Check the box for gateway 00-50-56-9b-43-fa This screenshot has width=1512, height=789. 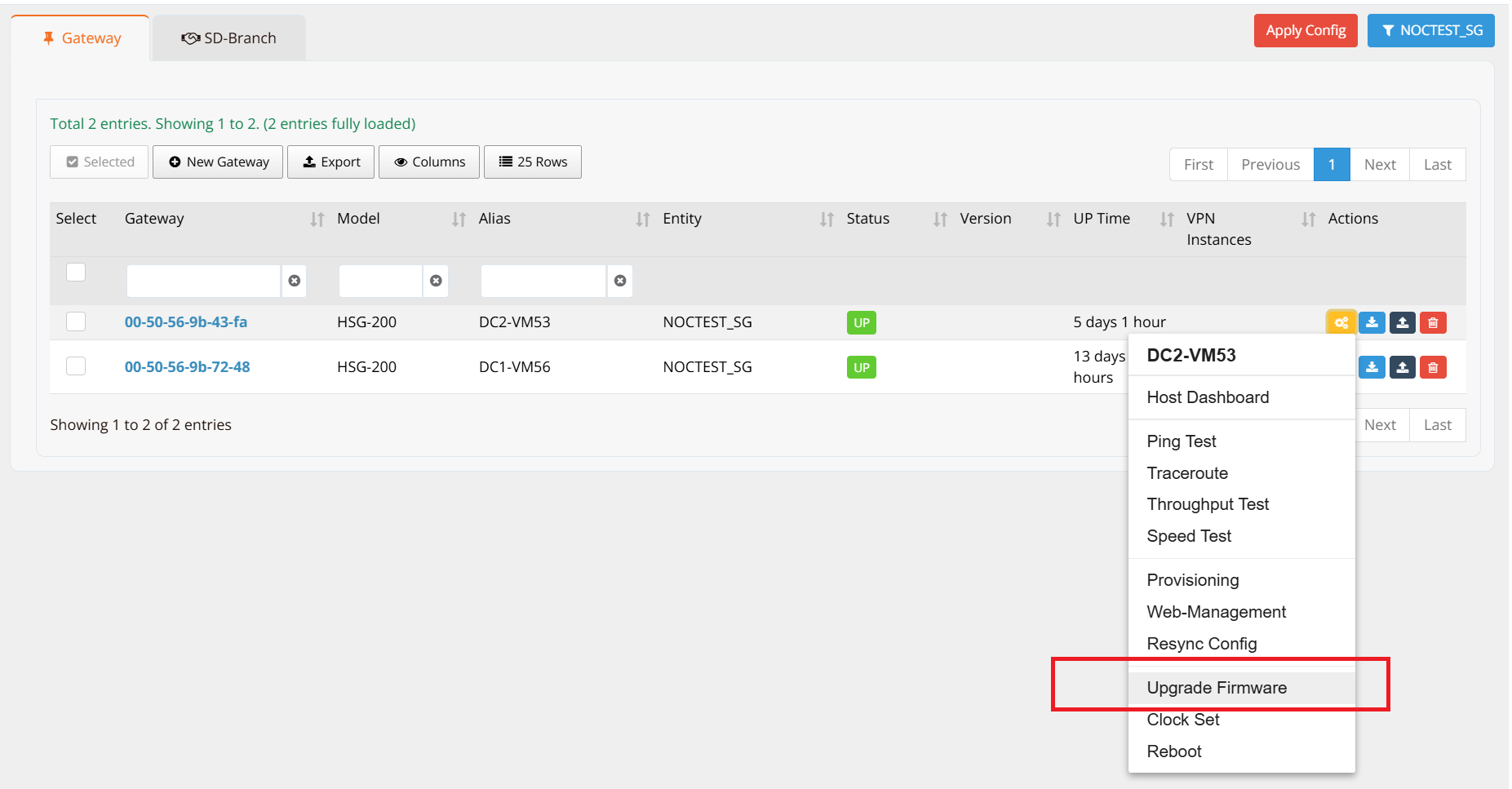[76, 321]
